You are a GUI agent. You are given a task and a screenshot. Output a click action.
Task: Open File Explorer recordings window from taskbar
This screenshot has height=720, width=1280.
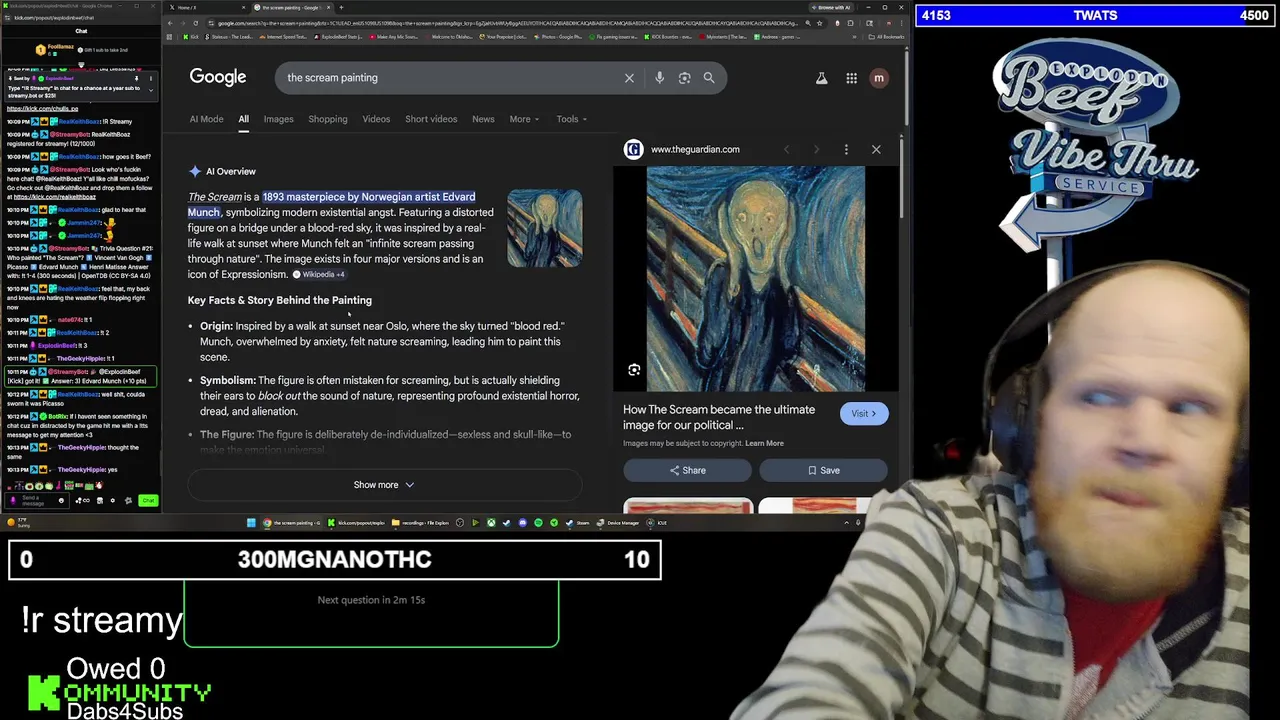420,523
